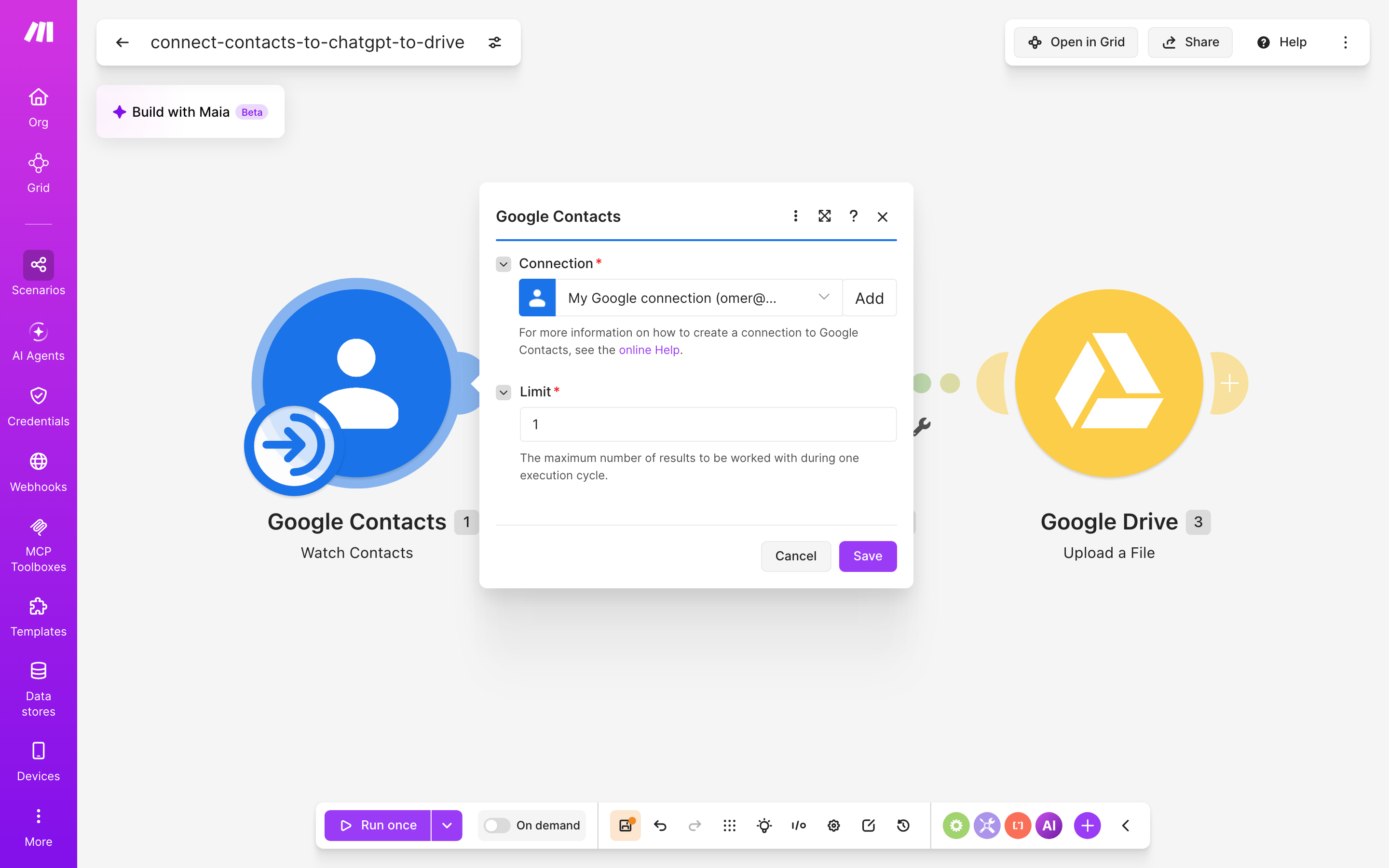Image resolution: width=1389 pixels, height=868 pixels.
Task: Click the purple plus favorites button
Action: coord(1087,826)
